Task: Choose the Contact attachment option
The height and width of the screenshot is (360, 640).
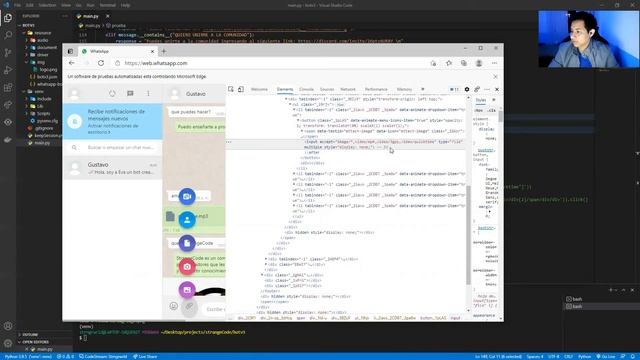Action: point(187,220)
